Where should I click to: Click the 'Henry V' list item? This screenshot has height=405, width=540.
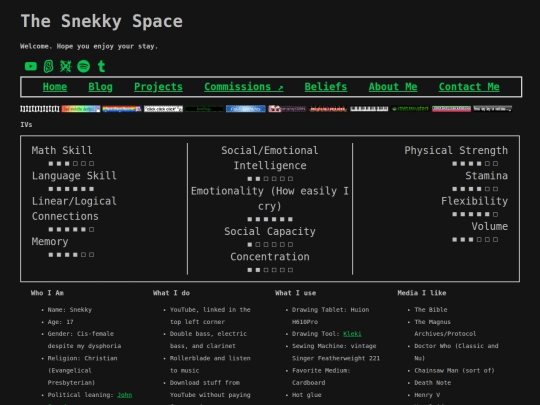427,395
